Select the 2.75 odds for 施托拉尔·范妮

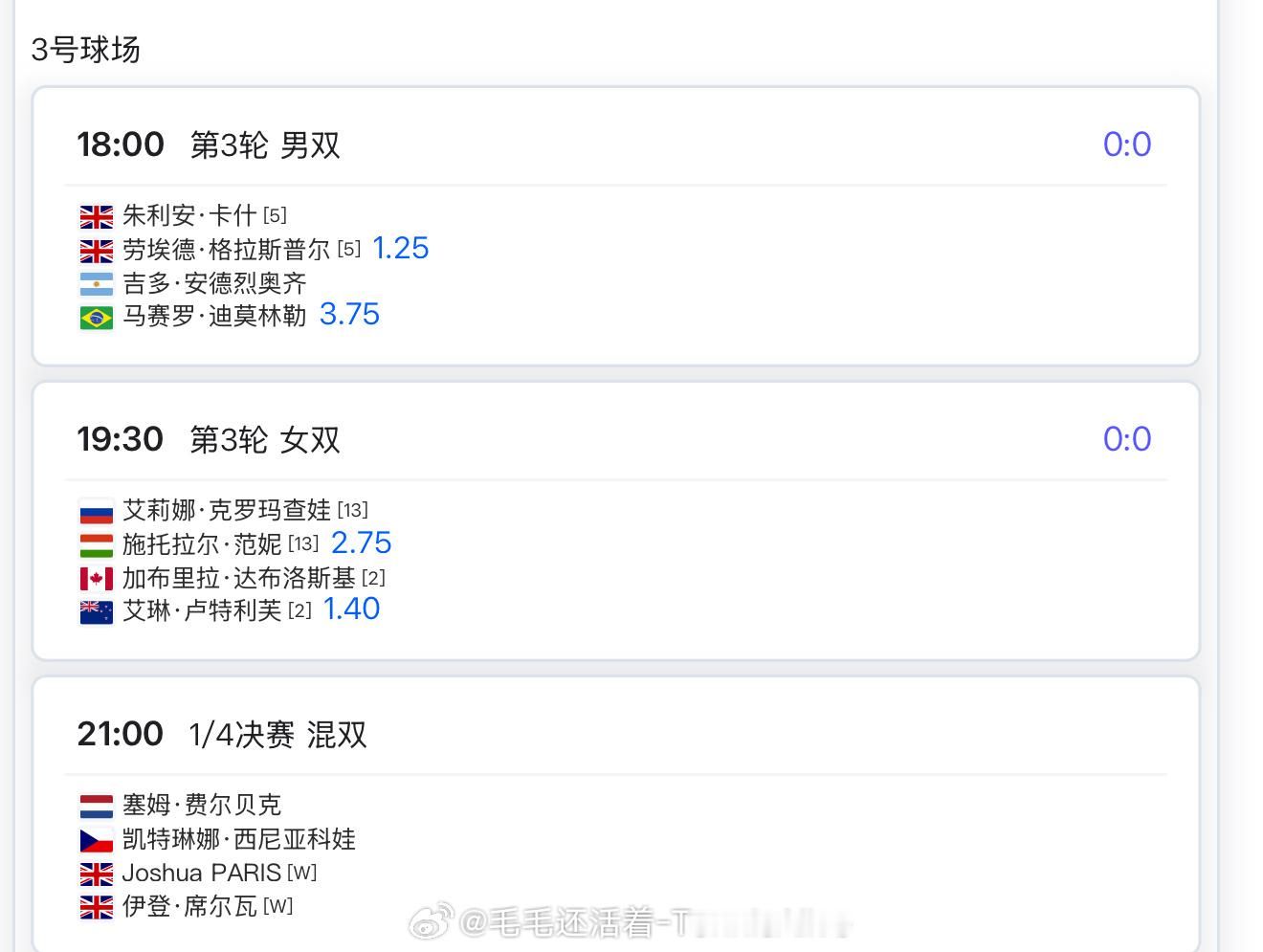361,543
